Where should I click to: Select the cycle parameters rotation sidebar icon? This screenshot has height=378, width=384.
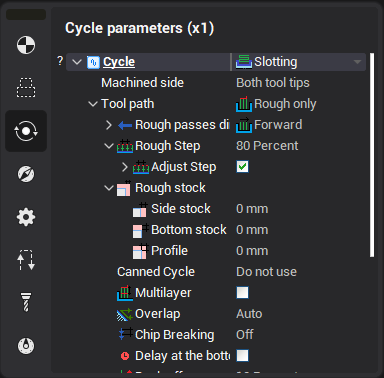pyautogui.click(x=26, y=131)
